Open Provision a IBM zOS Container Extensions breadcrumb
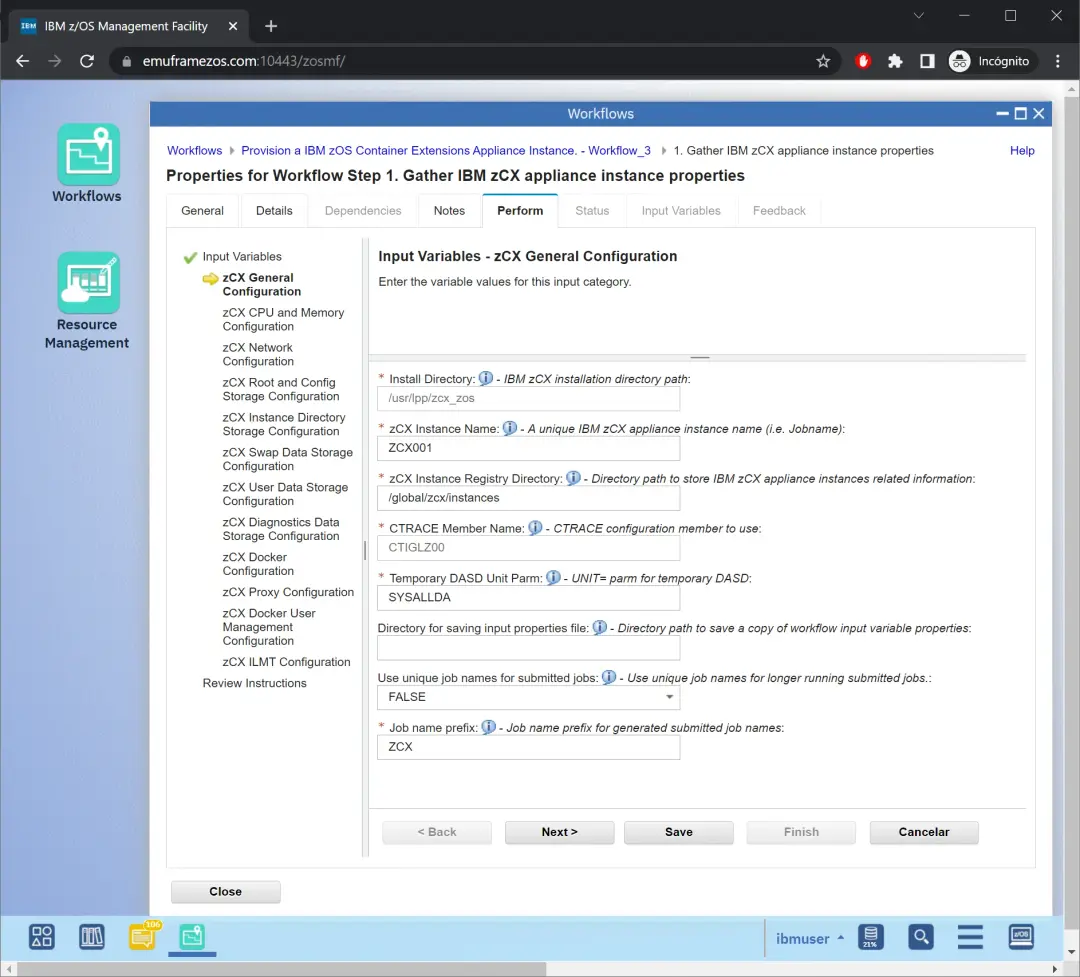 (446, 150)
